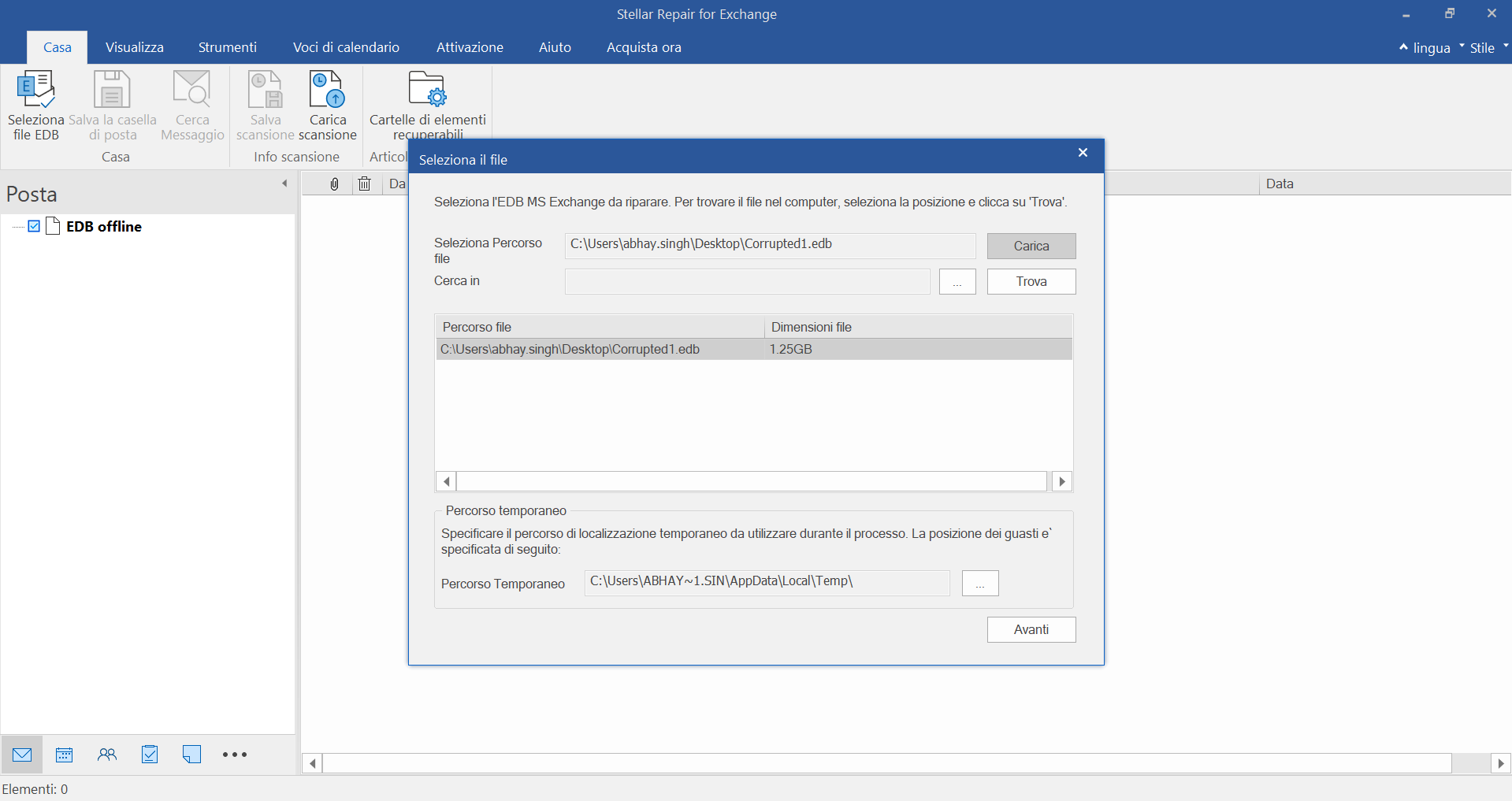Click Percorso file column header
Screen dimensions: 1512x801
600,327
